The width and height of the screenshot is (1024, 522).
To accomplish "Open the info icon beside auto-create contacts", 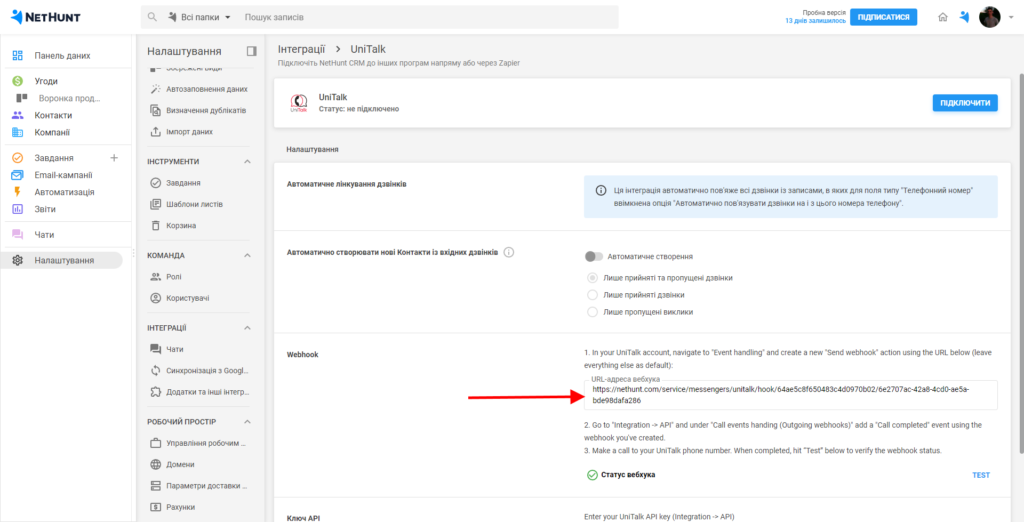I will (x=509, y=252).
